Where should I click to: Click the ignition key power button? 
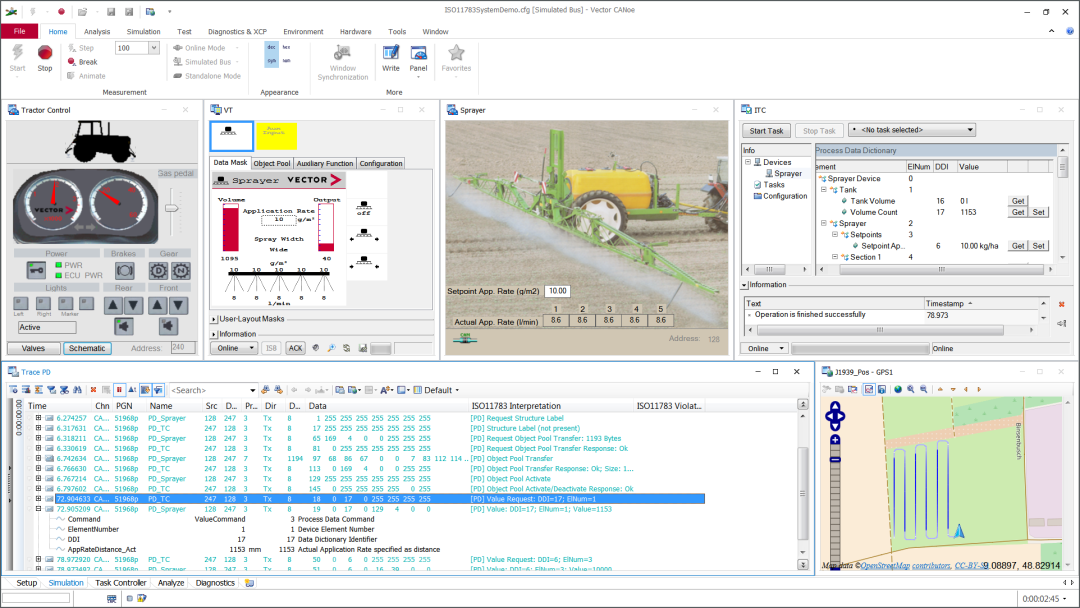36,271
